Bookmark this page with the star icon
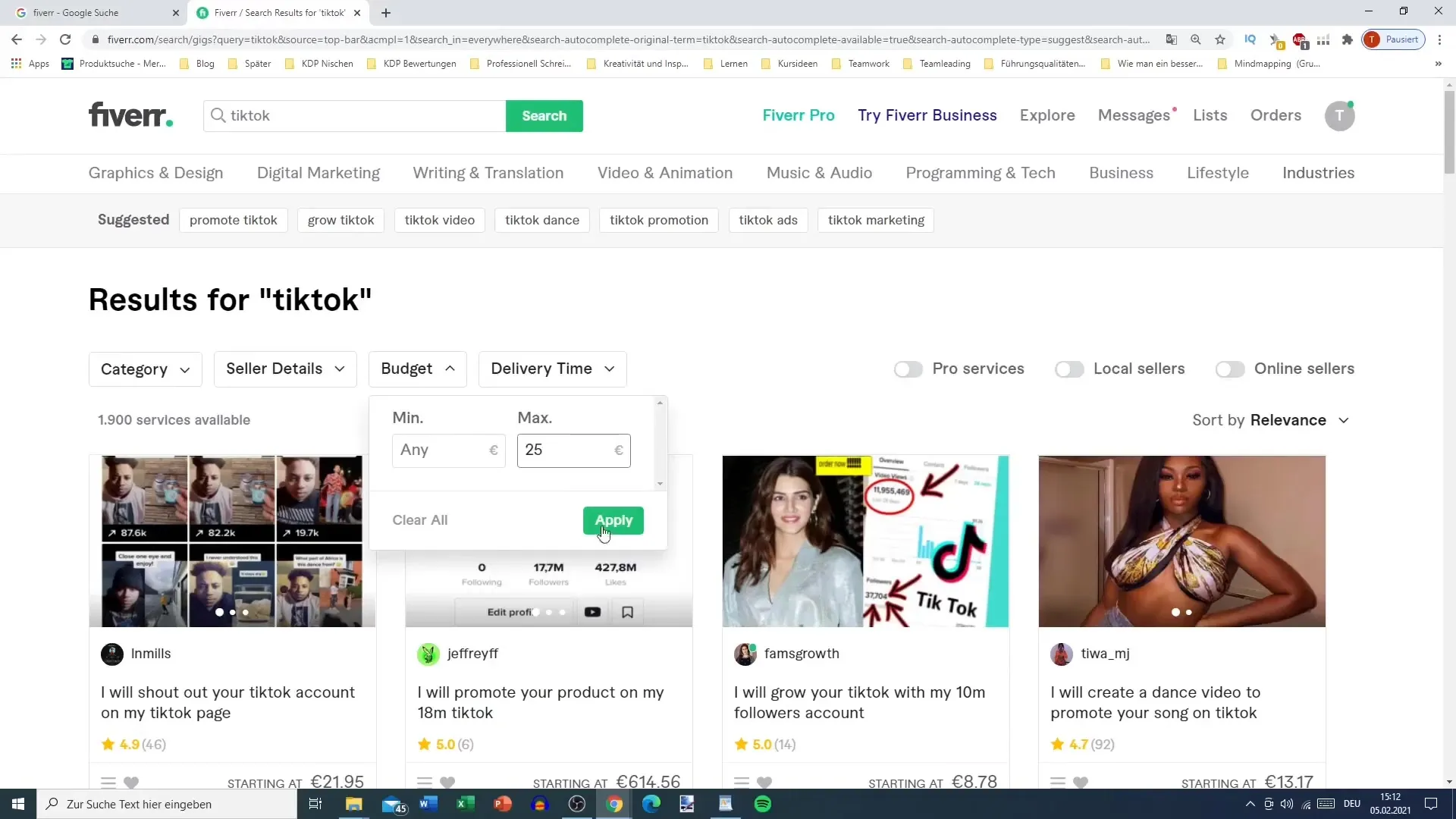The image size is (1456, 819). [x=1219, y=39]
